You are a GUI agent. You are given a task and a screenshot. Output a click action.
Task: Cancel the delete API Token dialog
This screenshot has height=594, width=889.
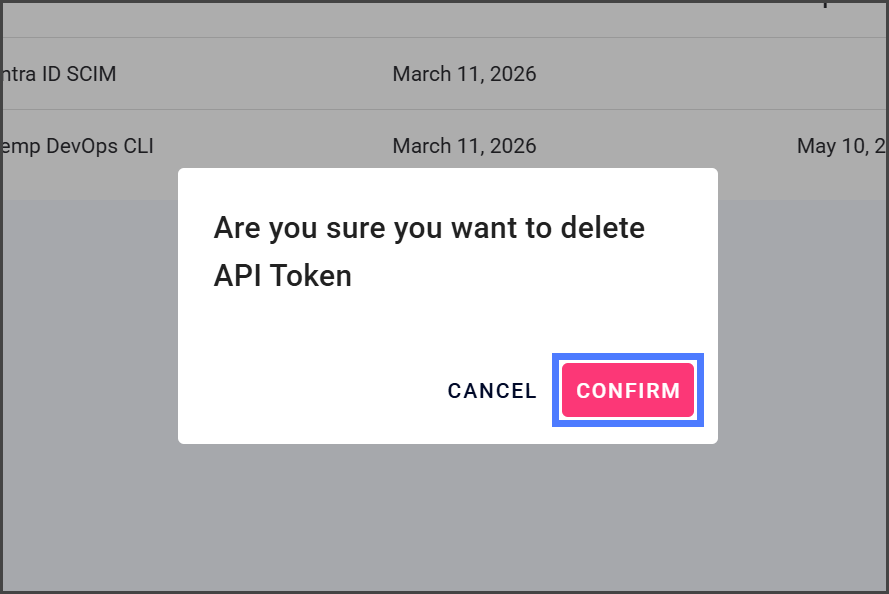pyautogui.click(x=492, y=391)
